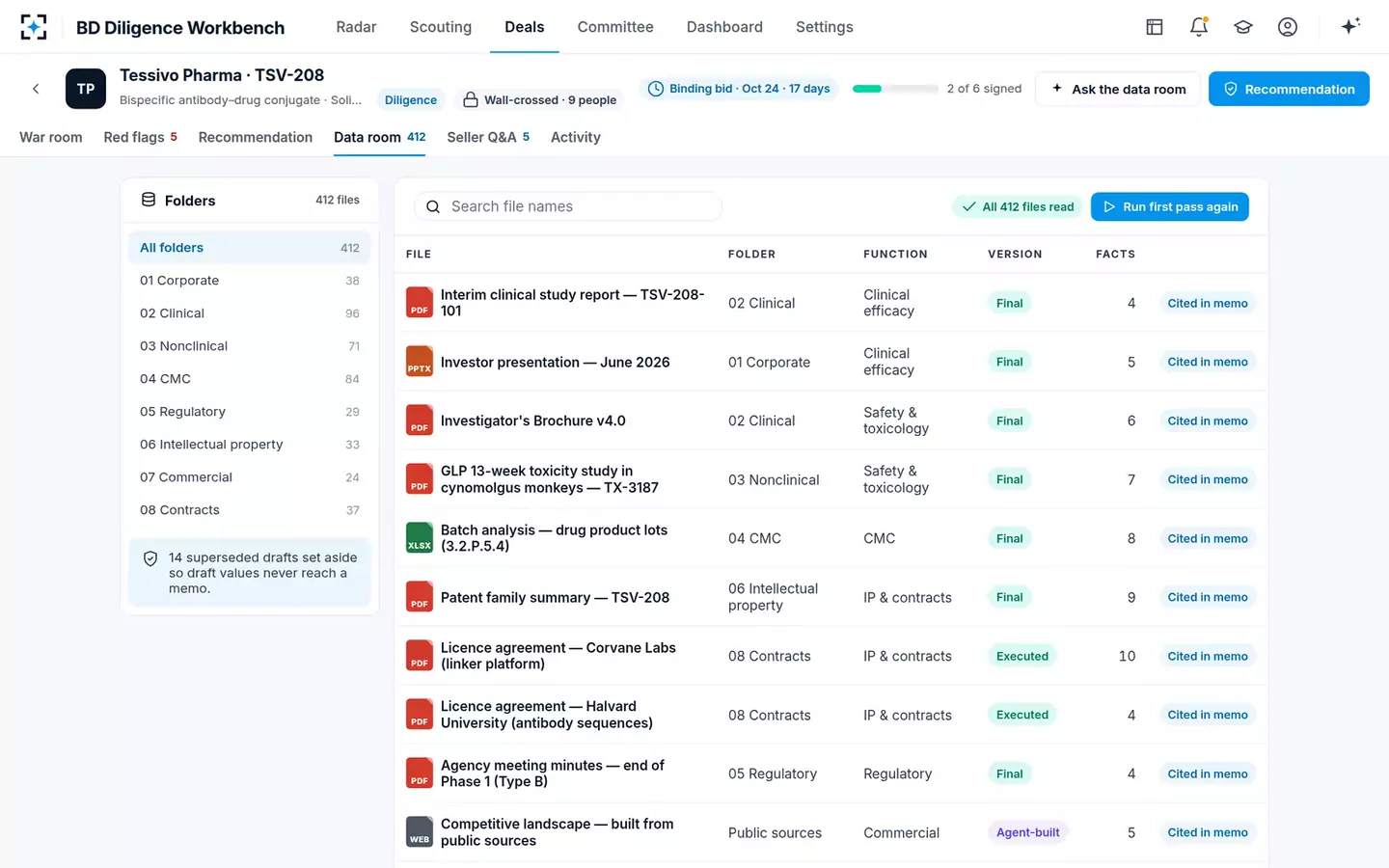
Task: Select the 06 Intellectual property folder
Action: (x=250, y=445)
